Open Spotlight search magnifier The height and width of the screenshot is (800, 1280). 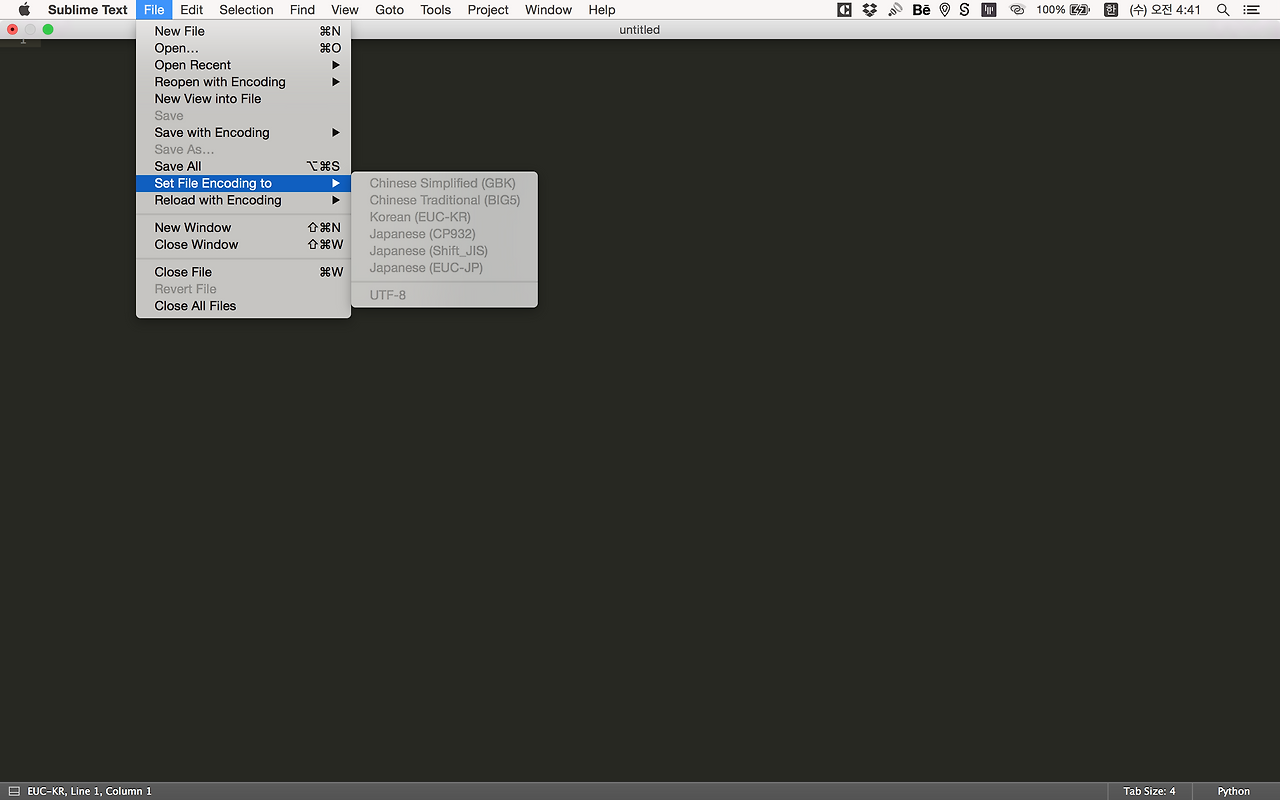[x=1223, y=10]
